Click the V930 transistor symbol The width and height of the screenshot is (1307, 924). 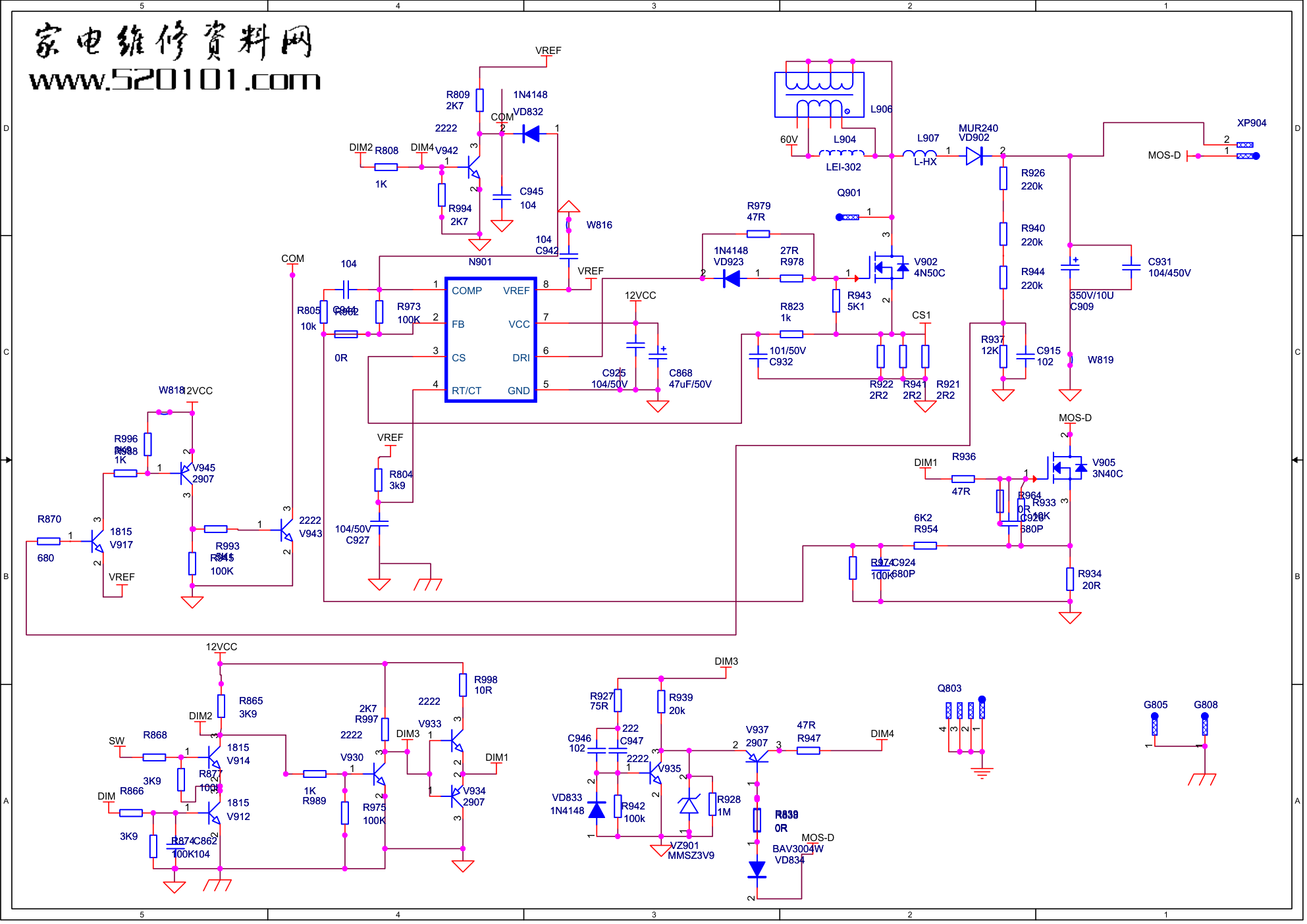(379, 774)
